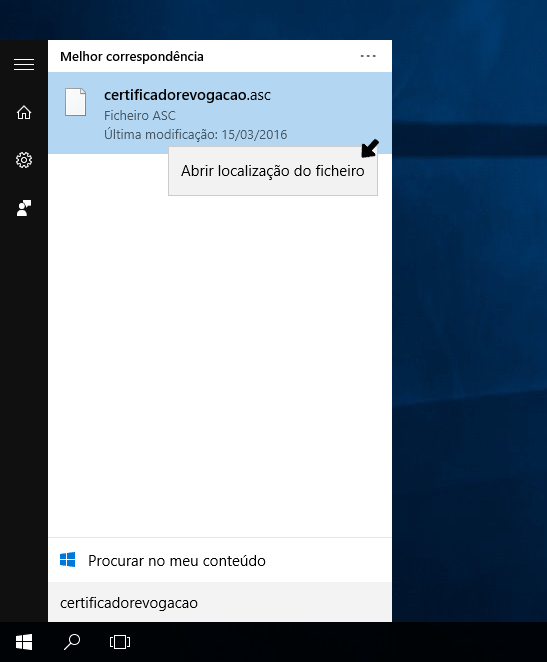Click the blue desktop wallpaper to dismiss search
The height and width of the screenshot is (662, 547).
469,296
